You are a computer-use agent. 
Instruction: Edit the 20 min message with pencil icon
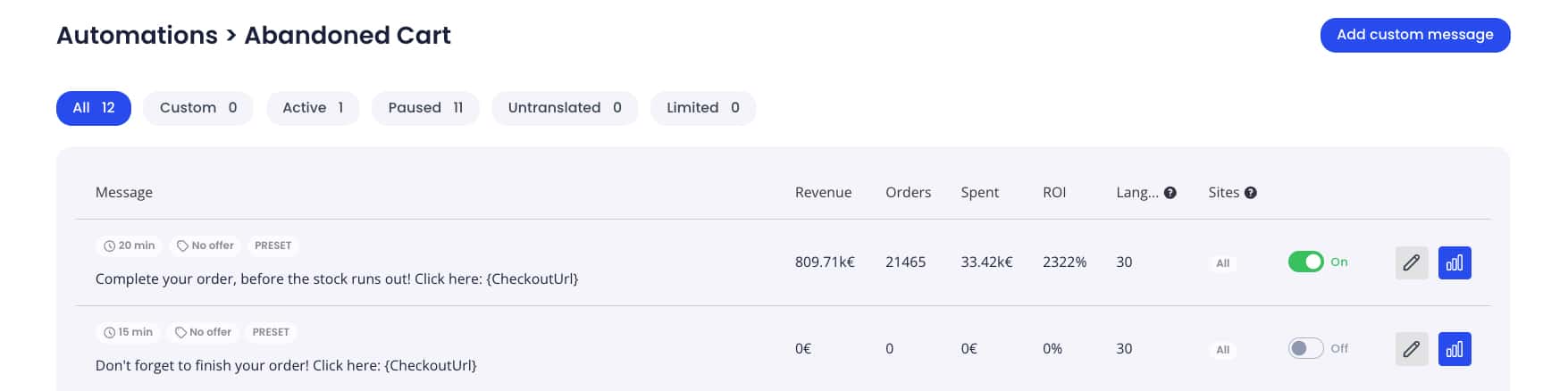pos(1412,262)
